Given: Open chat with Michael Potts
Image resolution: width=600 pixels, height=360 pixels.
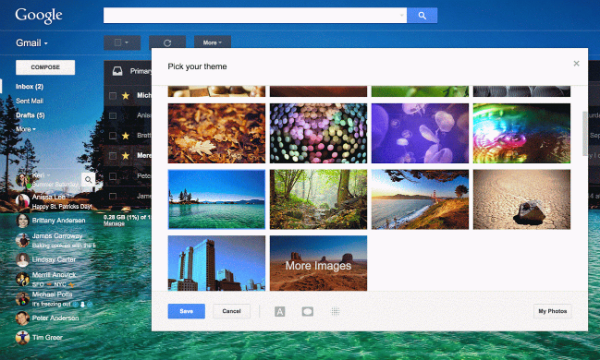Looking at the screenshot, I should (55, 299).
